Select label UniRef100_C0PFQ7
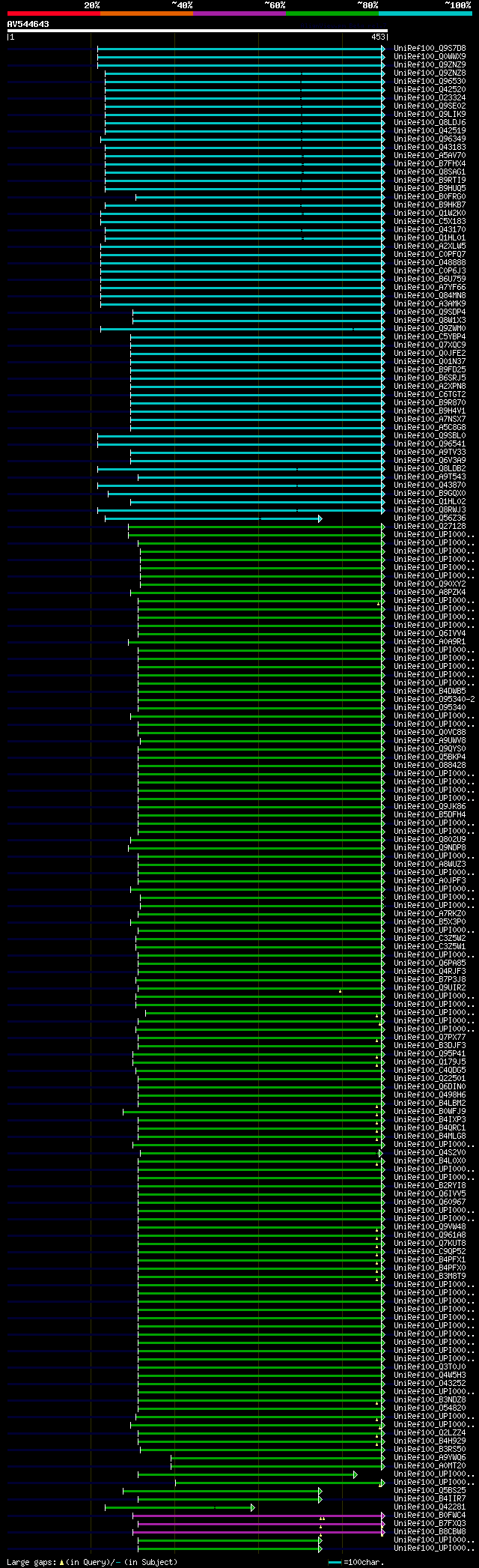Image resolution: width=479 pixels, height=1568 pixels. point(430,255)
